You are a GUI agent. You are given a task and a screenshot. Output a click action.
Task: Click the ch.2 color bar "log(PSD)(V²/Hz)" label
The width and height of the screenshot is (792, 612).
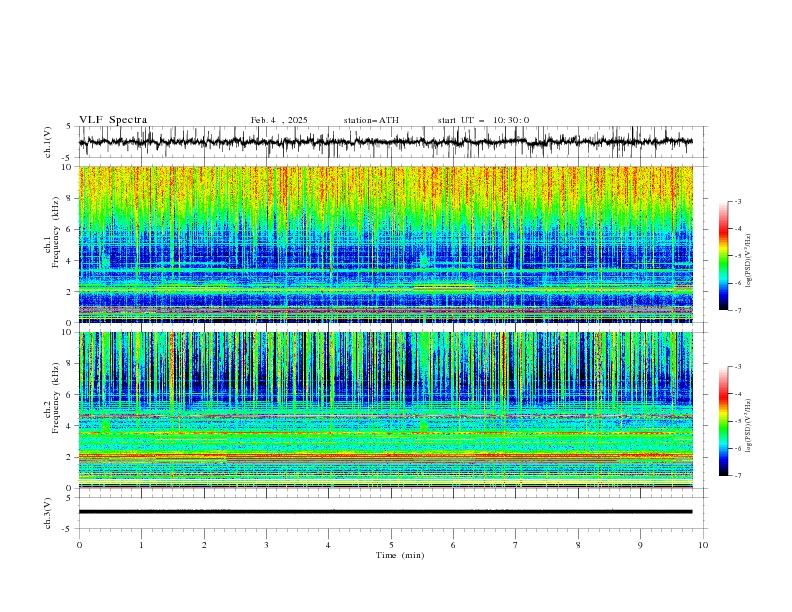point(749,426)
